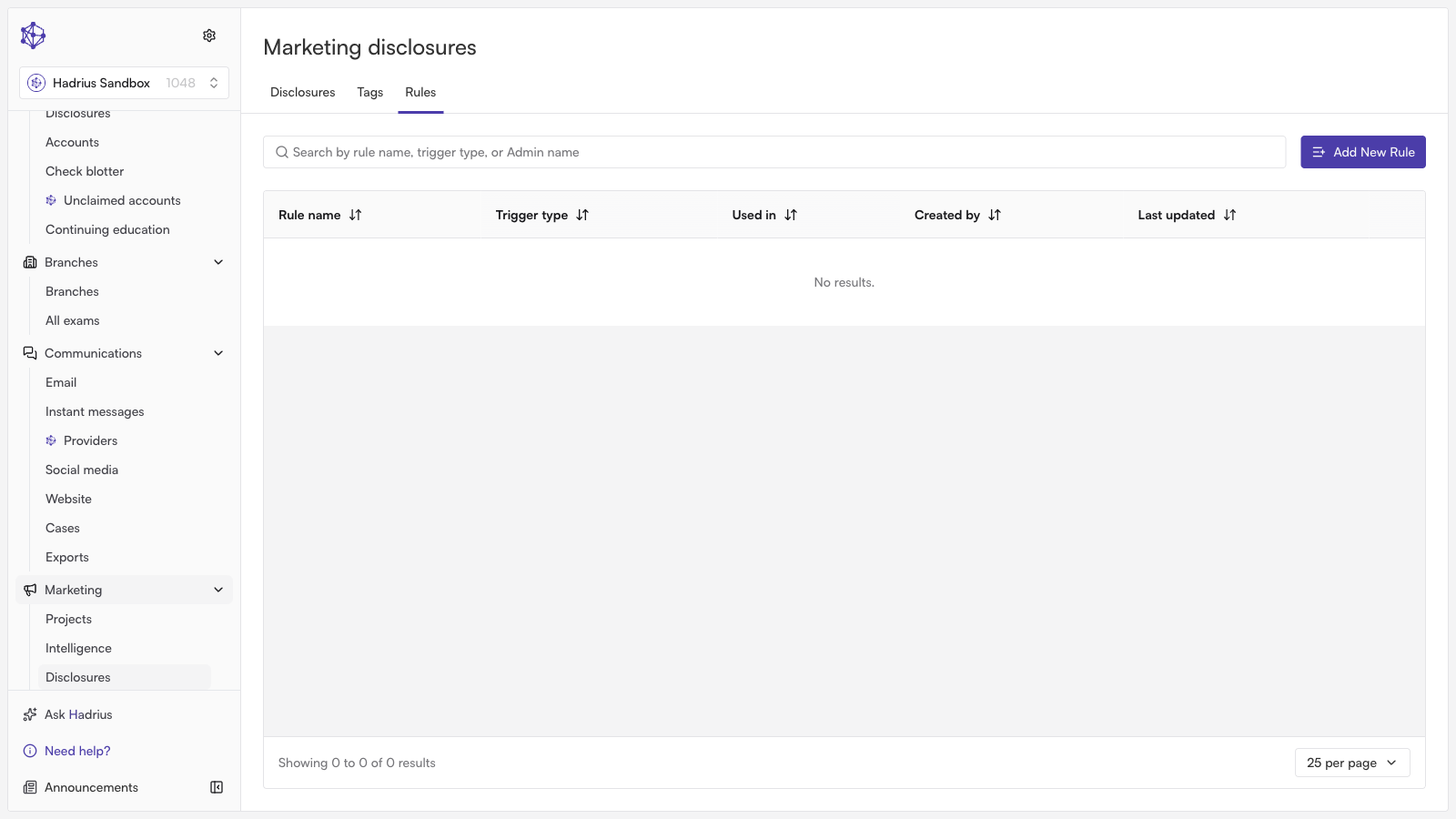Switch to the Tags tab
The image size is (1456, 819).
coord(370,92)
